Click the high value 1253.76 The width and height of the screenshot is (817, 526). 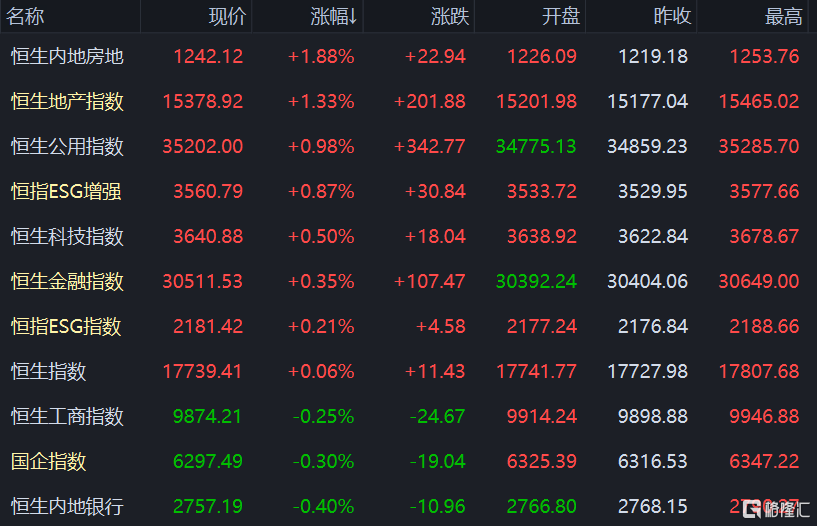[x=764, y=56]
